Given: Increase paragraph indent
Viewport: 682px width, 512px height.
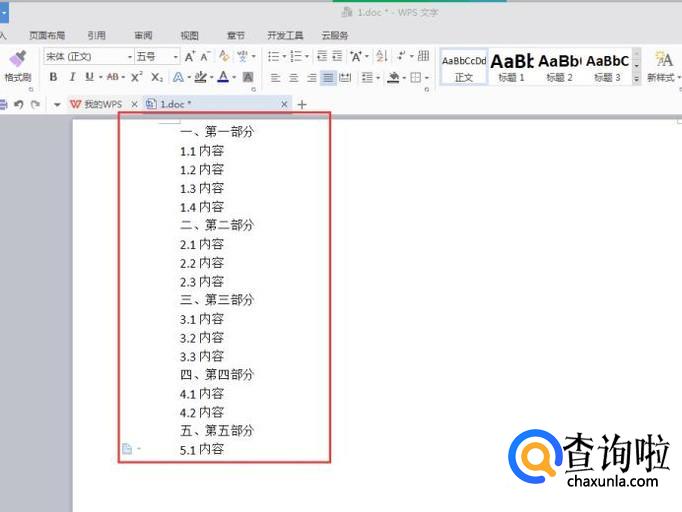Looking at the screenshot, I should point(338,56).
